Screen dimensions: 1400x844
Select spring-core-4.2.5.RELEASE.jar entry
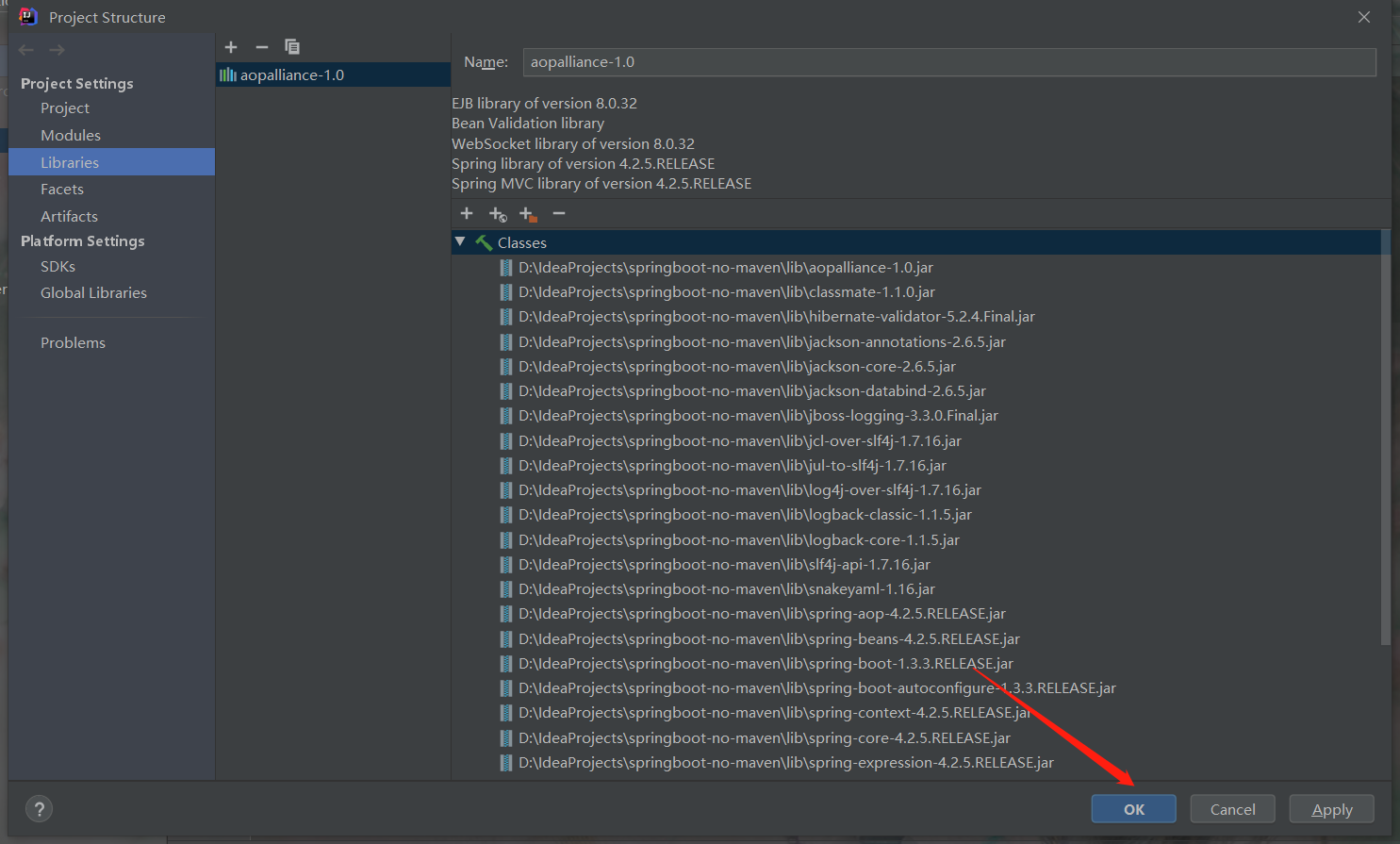(765, 738)
